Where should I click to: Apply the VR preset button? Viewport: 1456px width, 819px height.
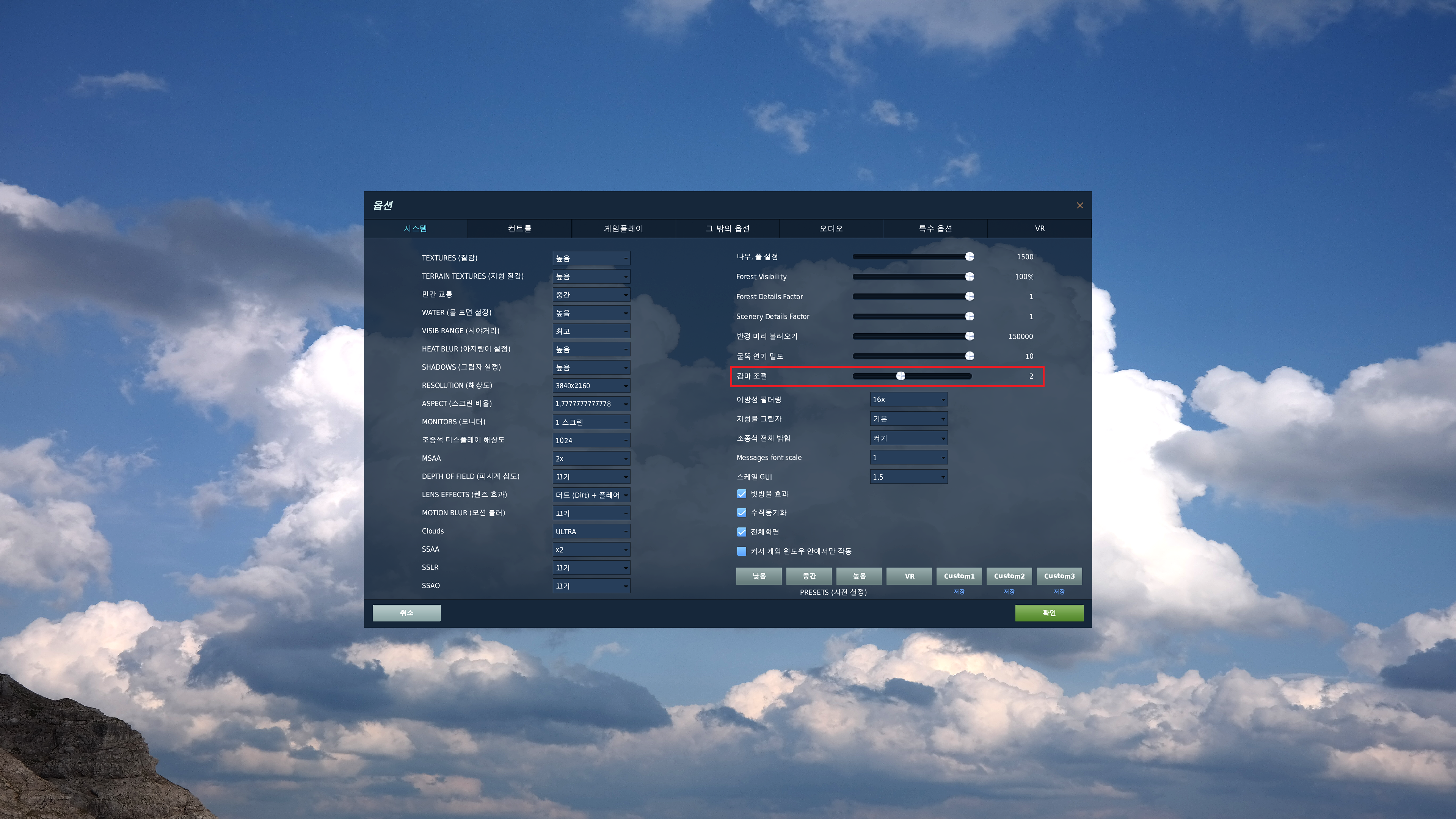909,576
